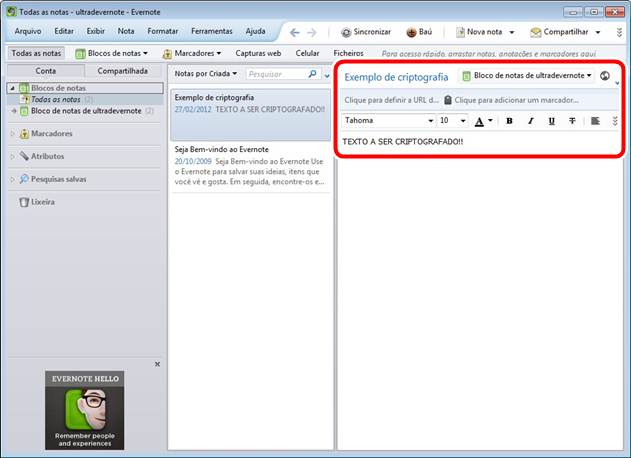This screenshot has height=458, width=631.
Task: Click the Compartilhar share button
Action: 559,32
